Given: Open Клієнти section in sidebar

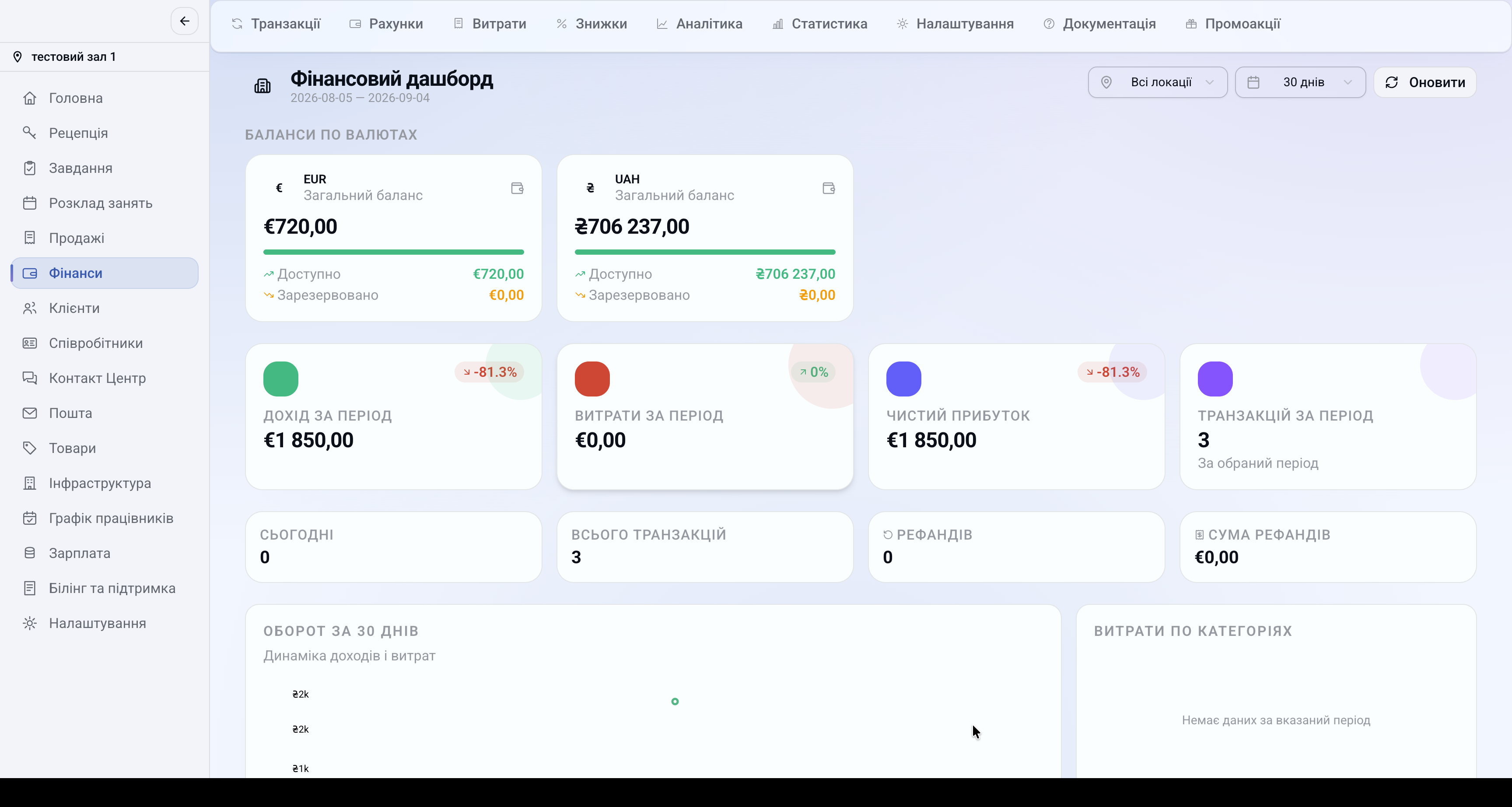Looking at the screenshot, I should coord(105,309).
